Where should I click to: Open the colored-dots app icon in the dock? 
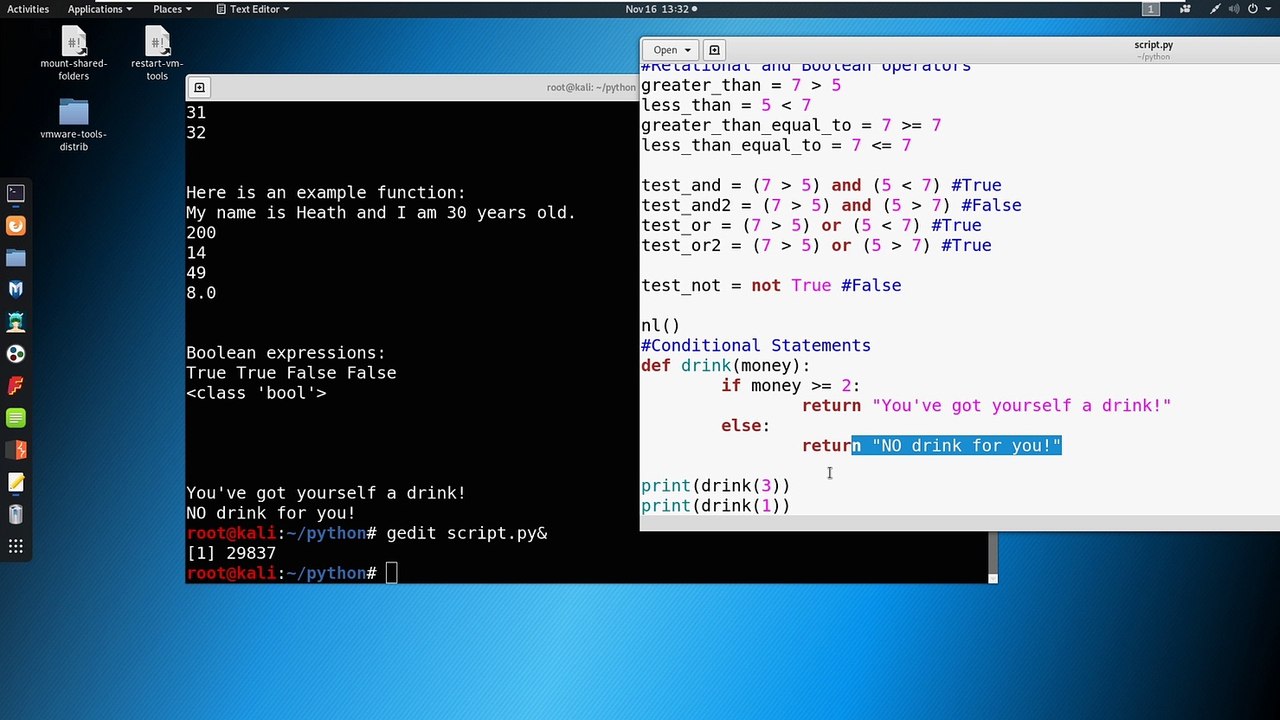pyautogui.click(x=16, y=354)
